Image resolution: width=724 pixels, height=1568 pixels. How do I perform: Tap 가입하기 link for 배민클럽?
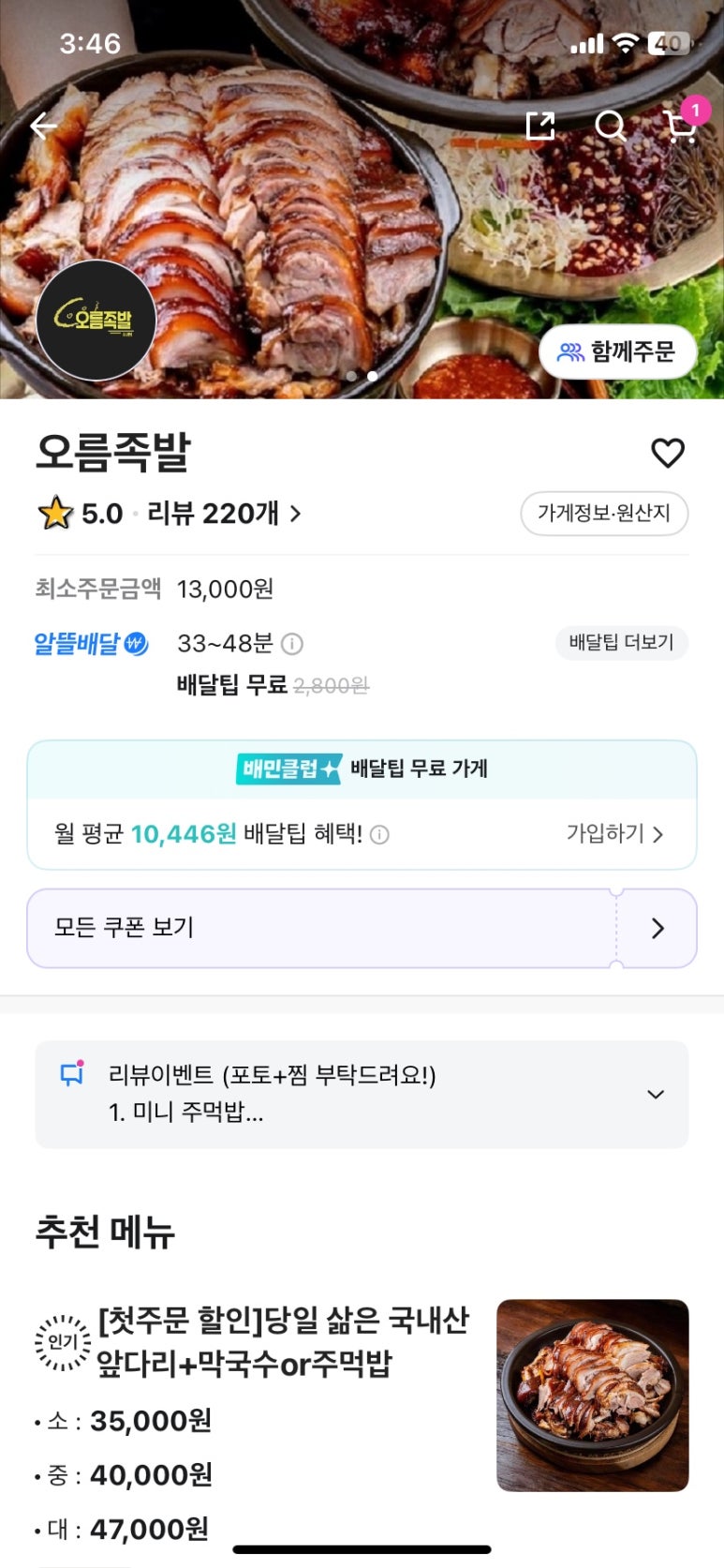point(614,833)
